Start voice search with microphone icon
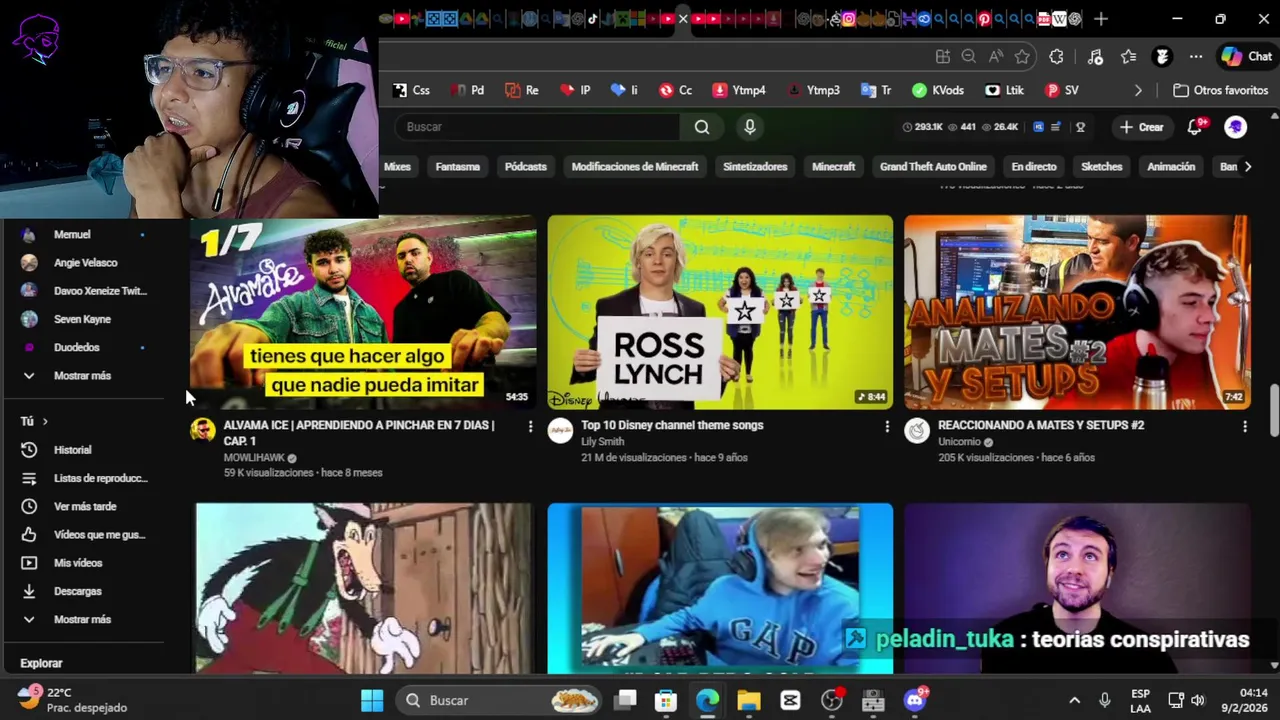Viewport: 1280px width, 720px height. click(x=750, y=127)
